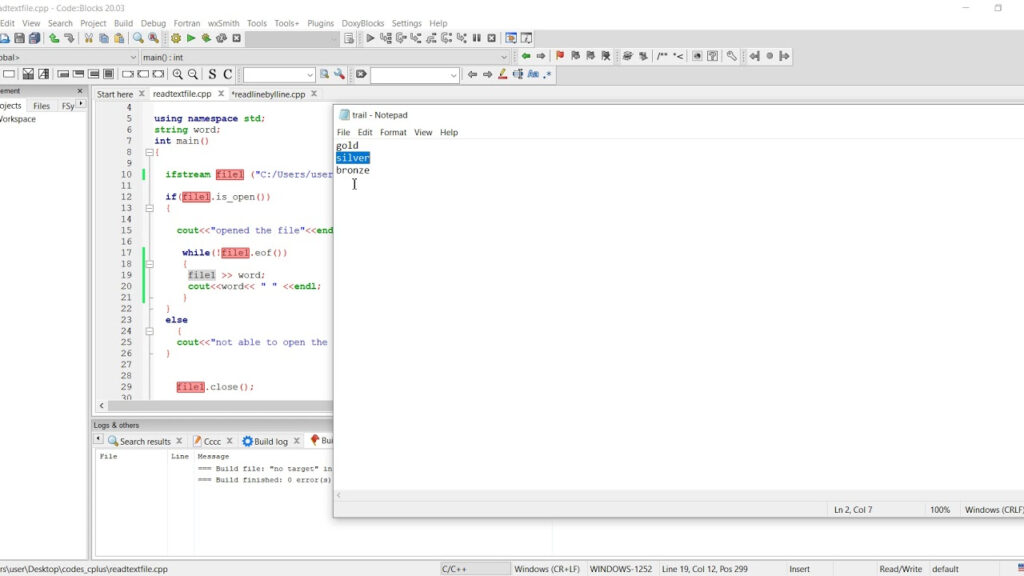Image resolution: width=1024 pixels, height=576 pixels.
Task: Click the DoxyBlocks line comment icon
Action: (x=679, y=56)
